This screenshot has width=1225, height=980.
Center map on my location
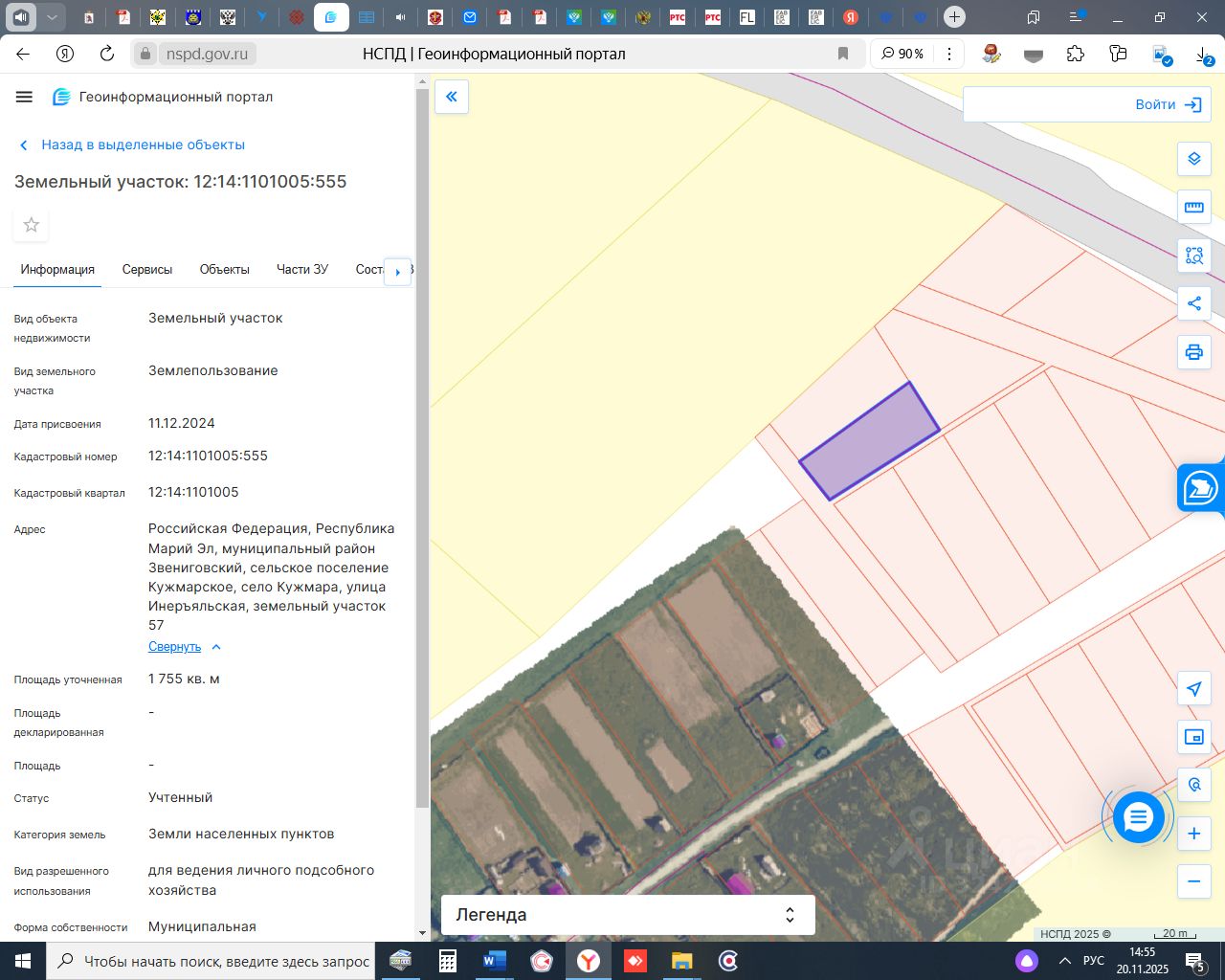pos(1193,689)
